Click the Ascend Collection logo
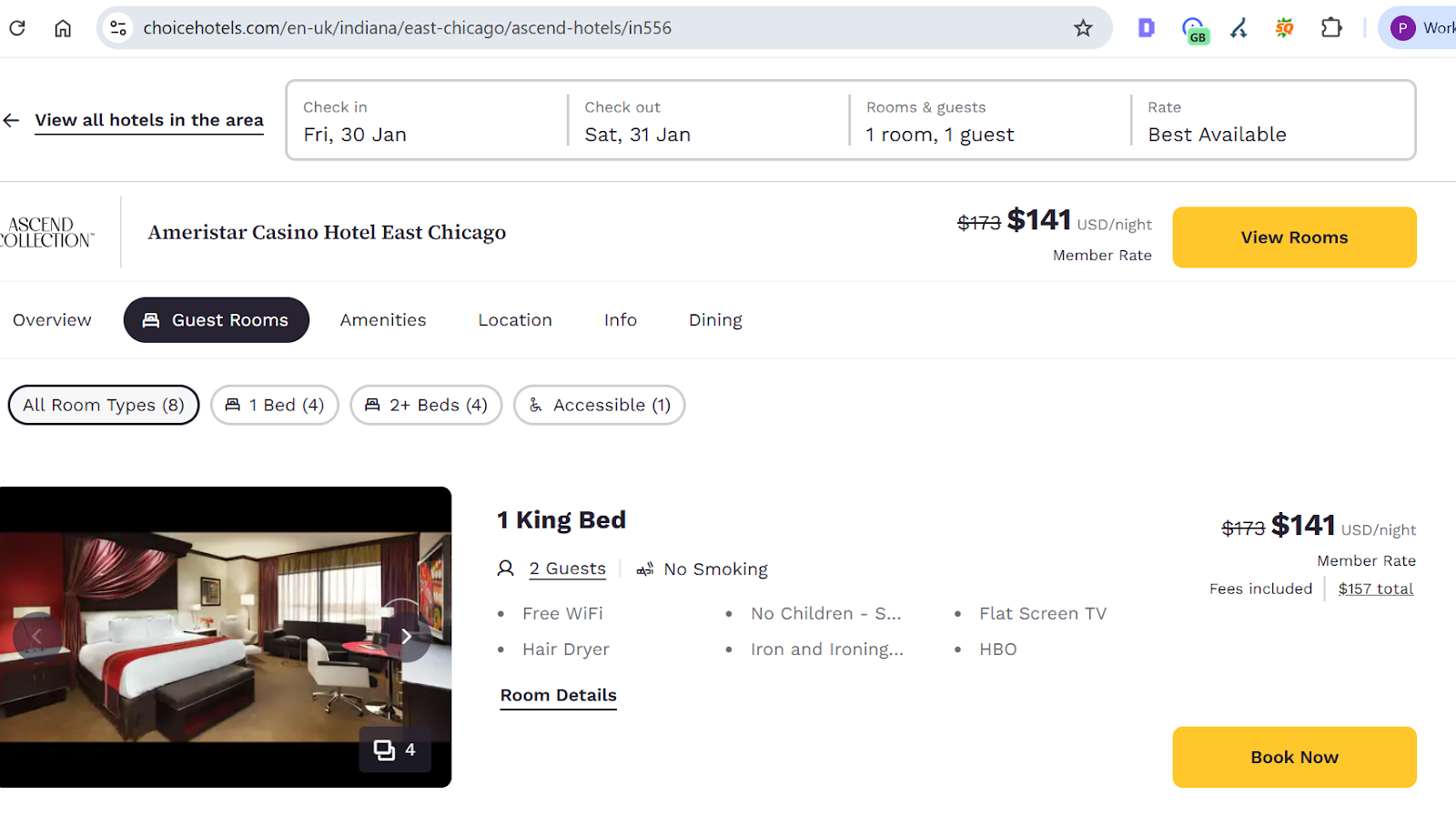The height and width of the screenshot is (815, 1456). pyautogui.click(x=46, y=232)
